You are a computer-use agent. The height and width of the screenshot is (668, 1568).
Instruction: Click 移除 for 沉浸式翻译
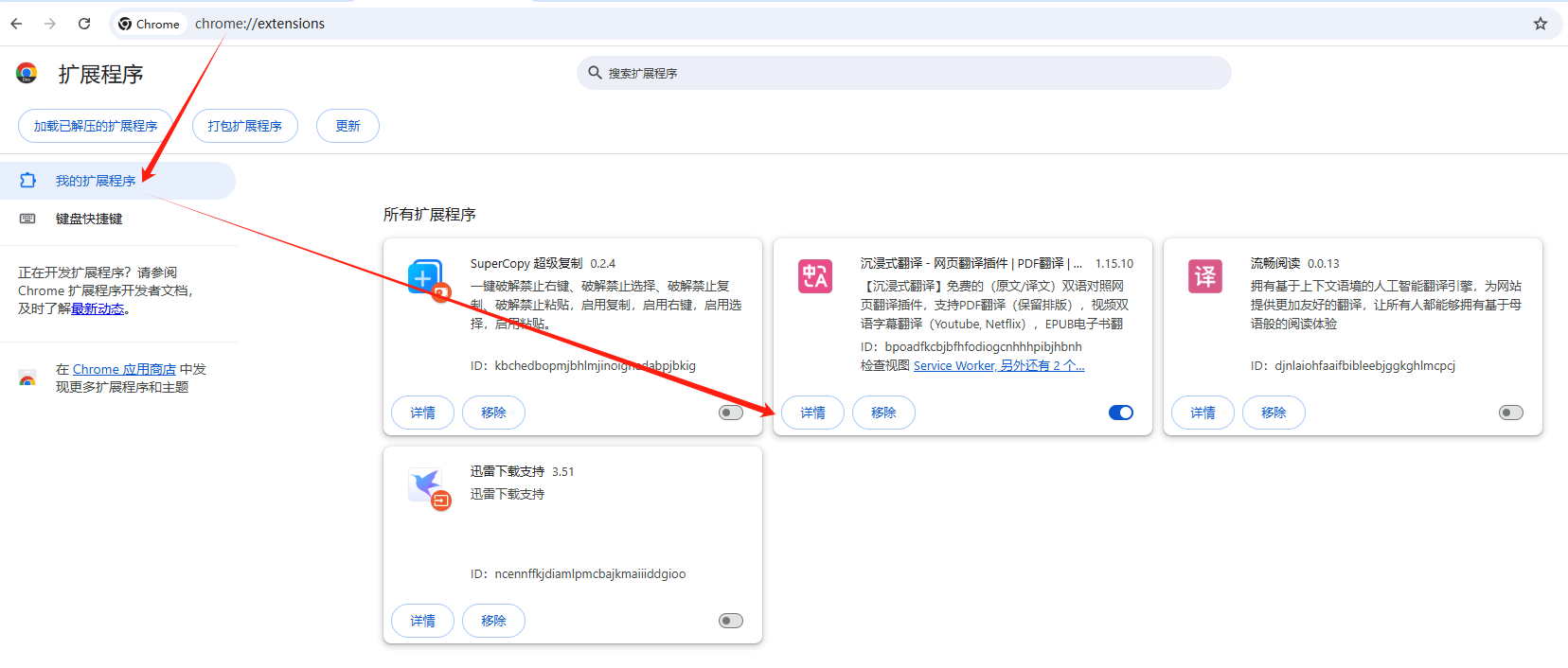883,413
